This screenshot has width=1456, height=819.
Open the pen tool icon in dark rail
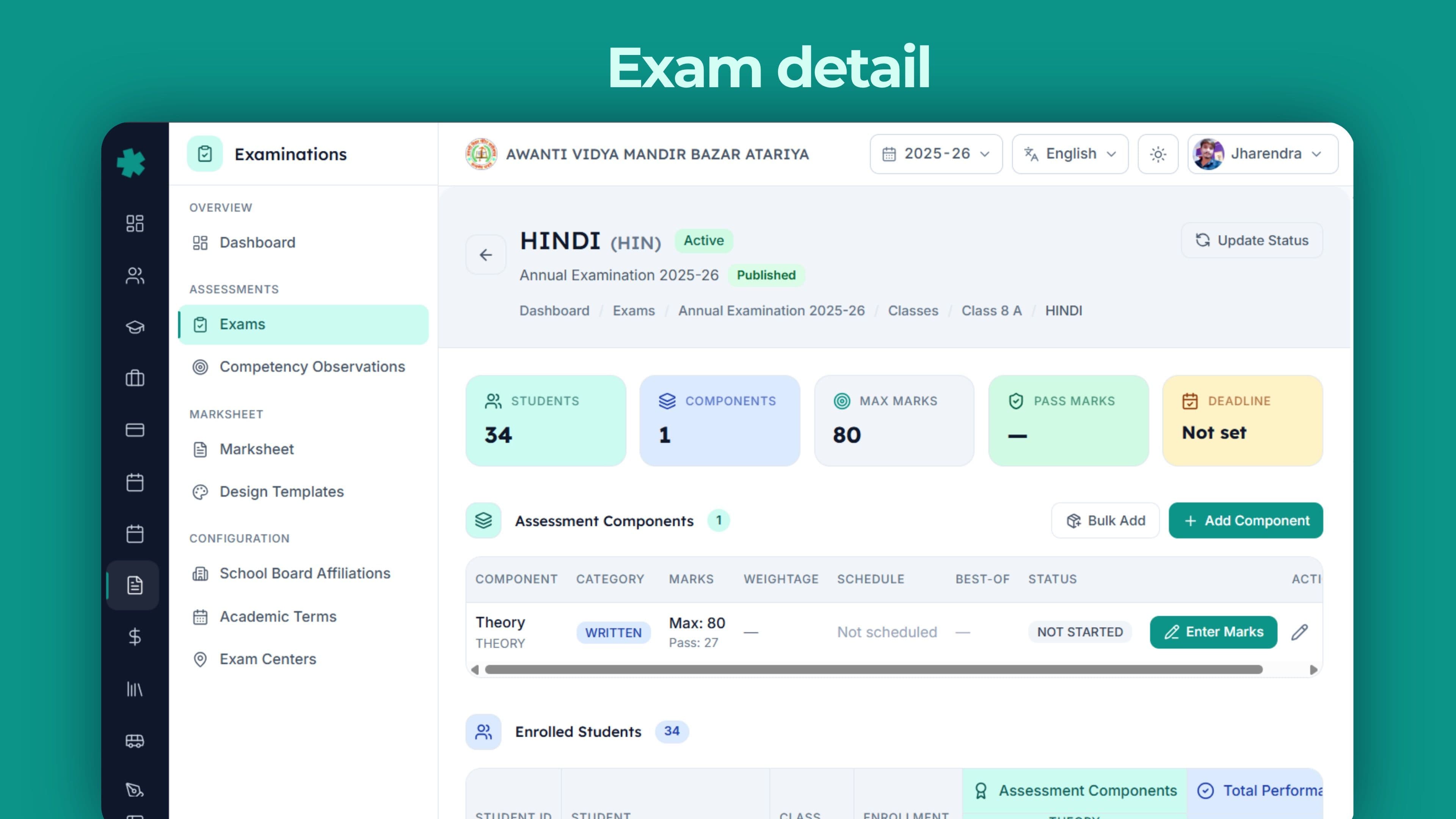pos(135,790)
